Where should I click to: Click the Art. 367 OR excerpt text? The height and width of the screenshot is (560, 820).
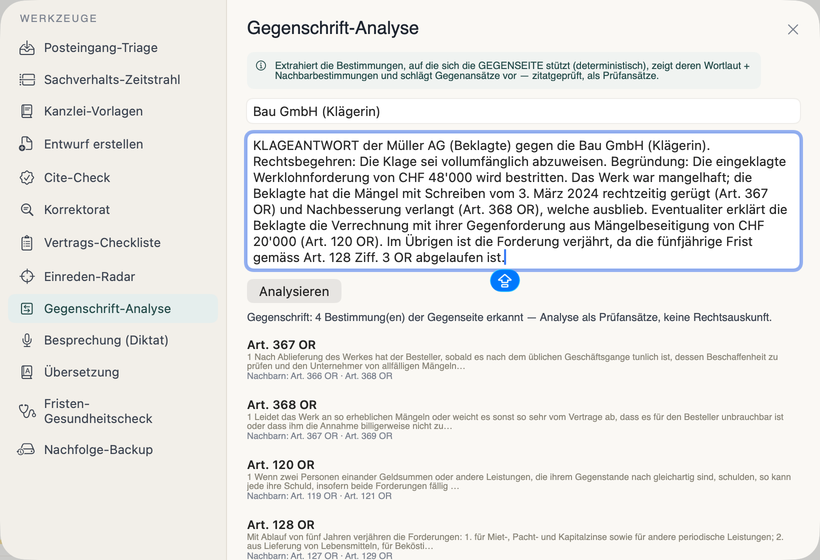click(x=512, y=362)
